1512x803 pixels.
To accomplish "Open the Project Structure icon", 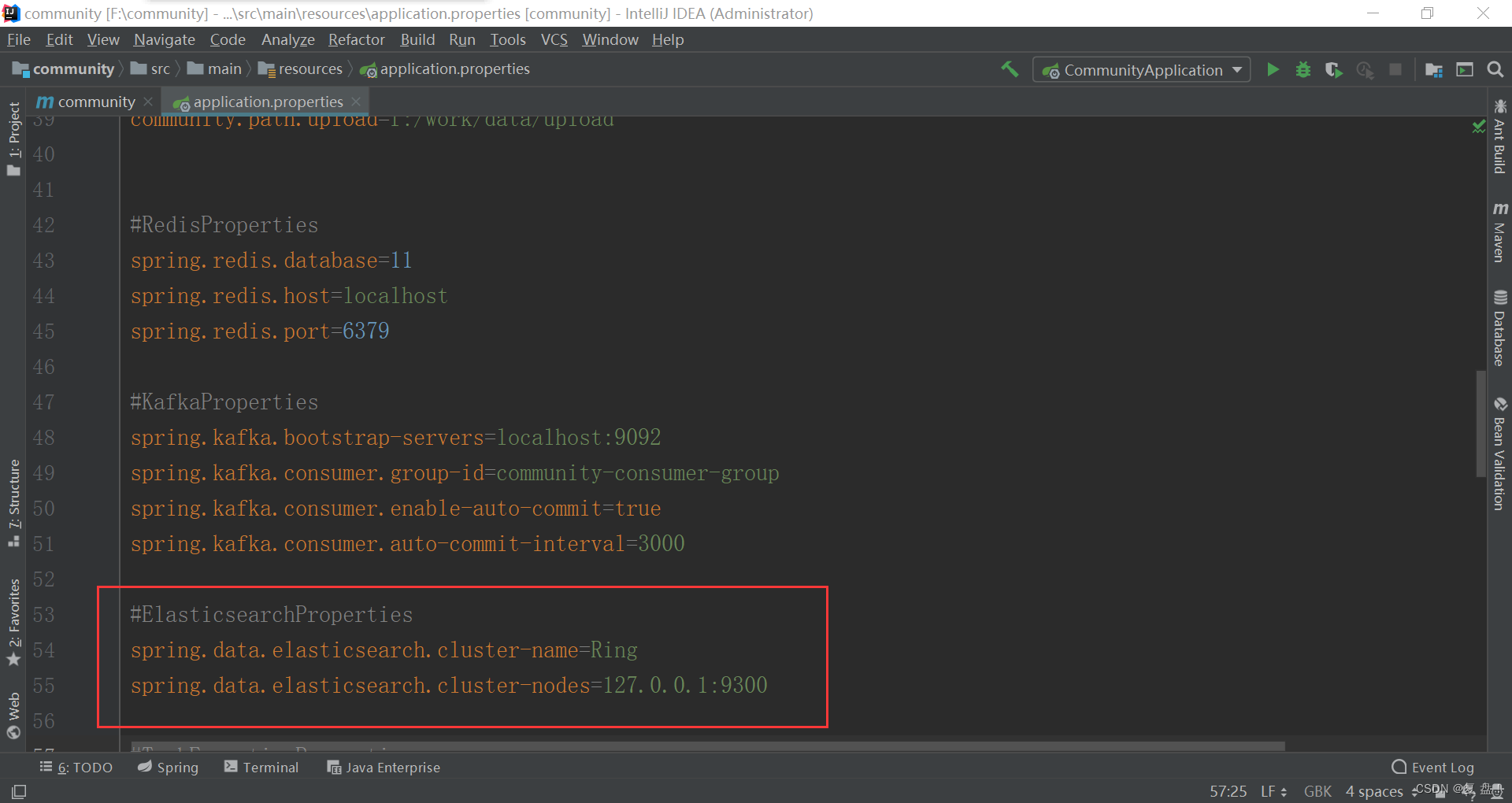I will pos(1433,70).
